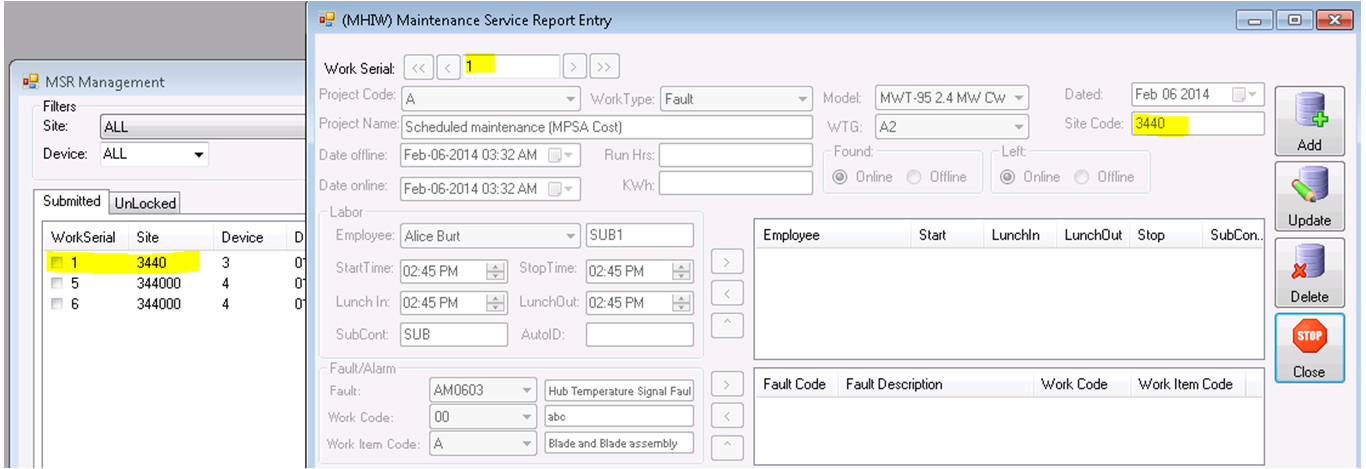Expand the Employee Alice Burt dropdown
This screenshot has height=469, width=1366.
point(569,237)
